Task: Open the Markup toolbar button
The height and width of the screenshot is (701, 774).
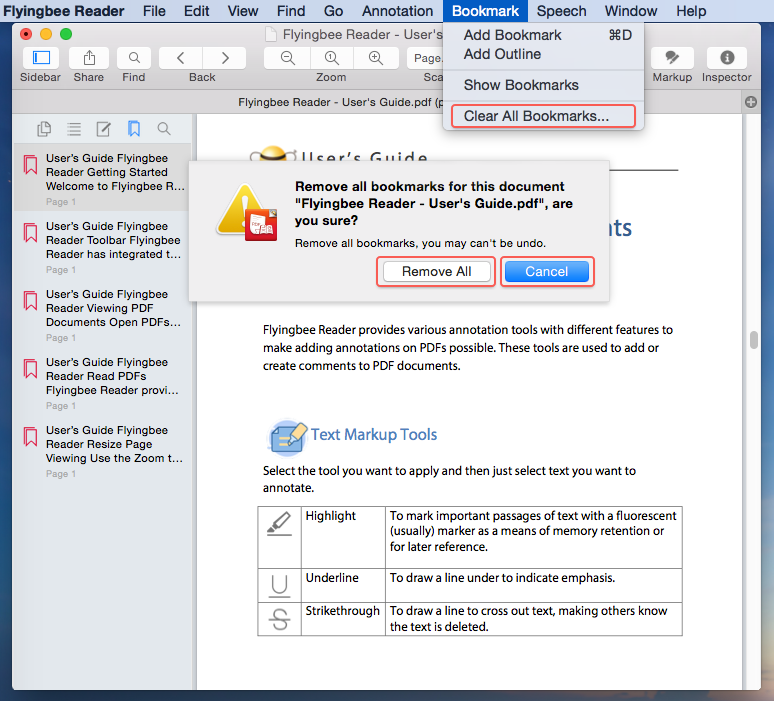Action: coord(672,58)
